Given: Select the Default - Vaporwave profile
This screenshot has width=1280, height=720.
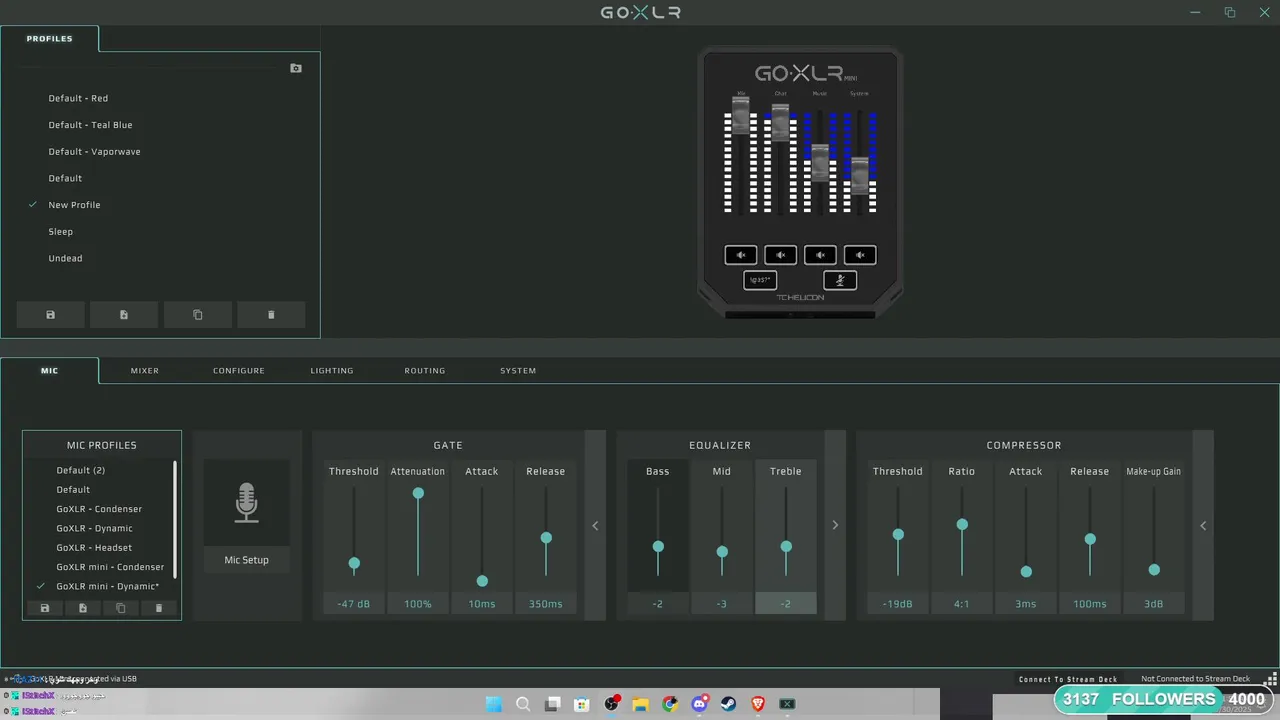Looking at the screenshot, I should tap(94, 152).
